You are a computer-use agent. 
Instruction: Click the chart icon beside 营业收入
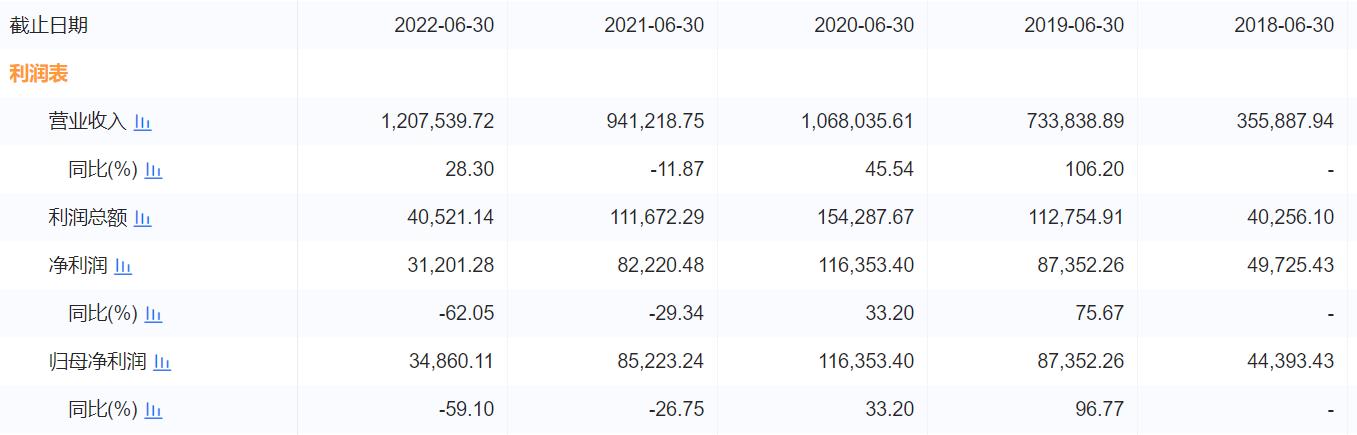pos(143,122)
